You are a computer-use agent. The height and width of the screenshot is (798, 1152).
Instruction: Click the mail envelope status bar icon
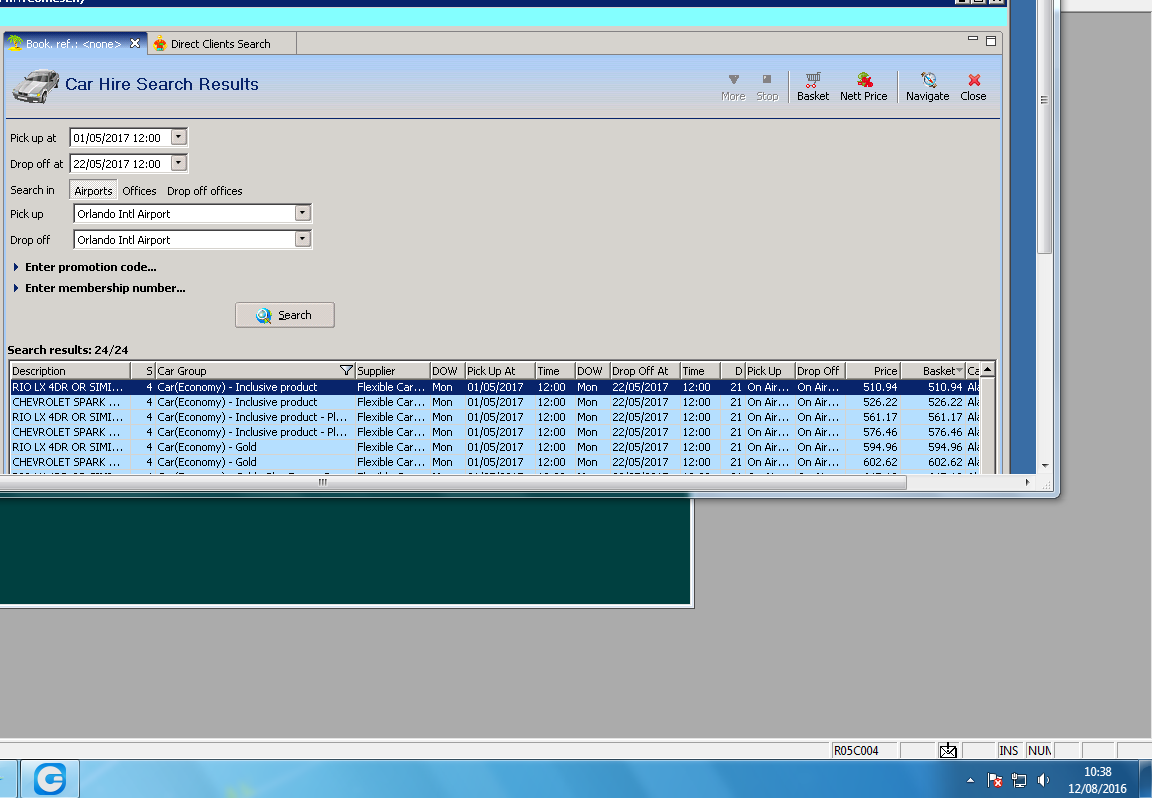(948, 750)
